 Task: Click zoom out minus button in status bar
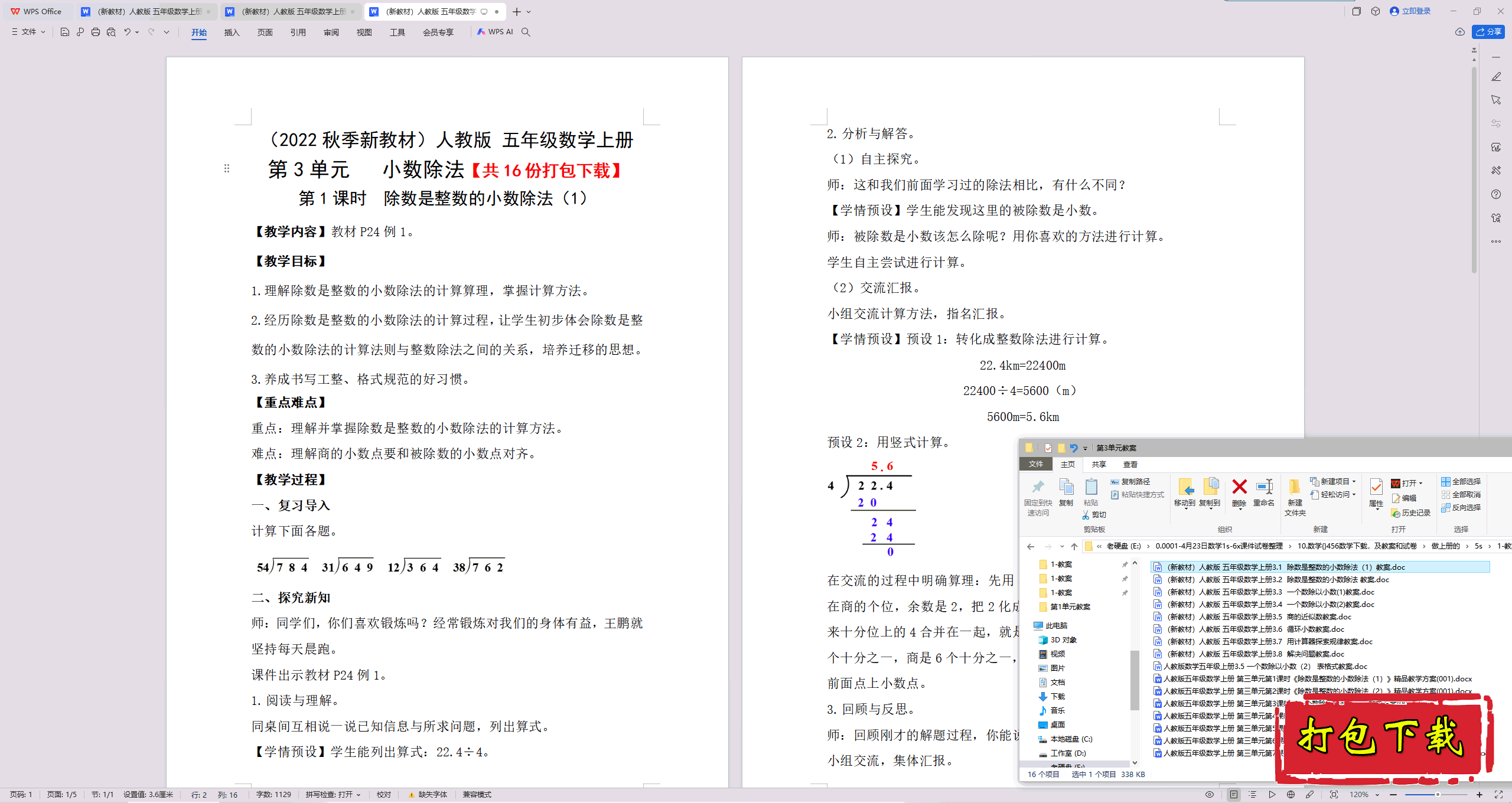pyautogui.click(x=1393, y=795)
